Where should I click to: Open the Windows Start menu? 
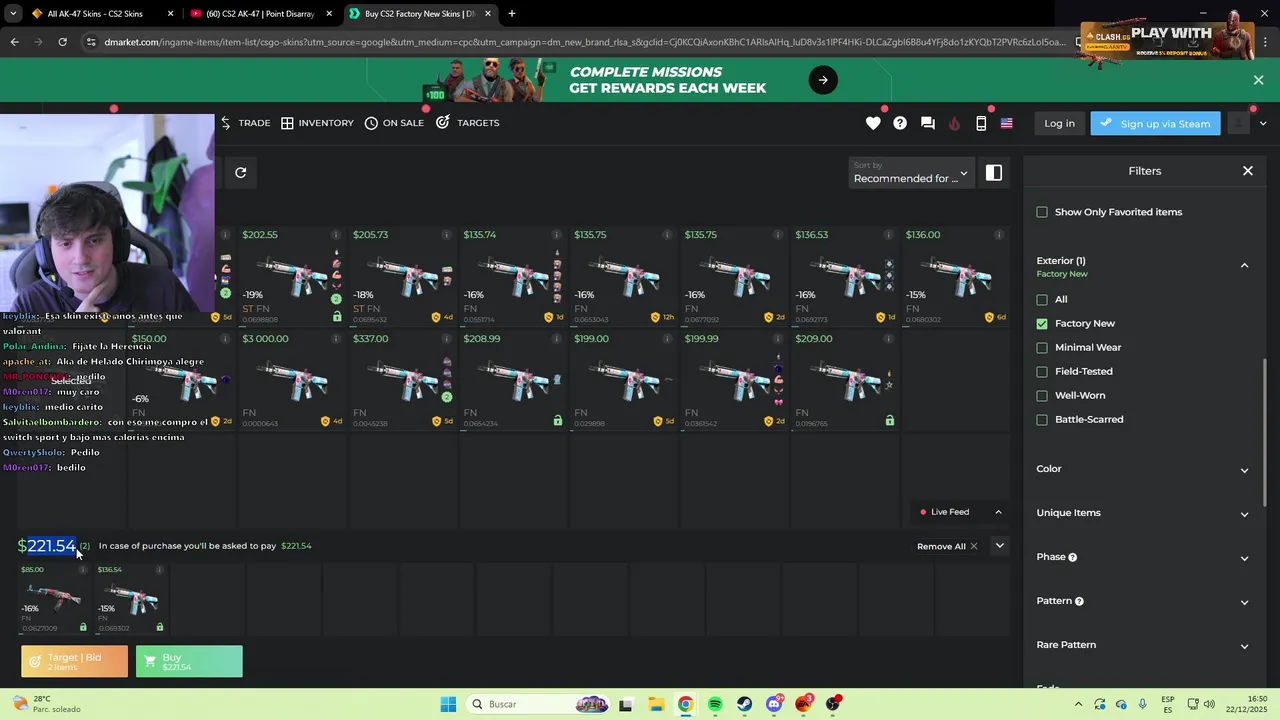(448, 704)
